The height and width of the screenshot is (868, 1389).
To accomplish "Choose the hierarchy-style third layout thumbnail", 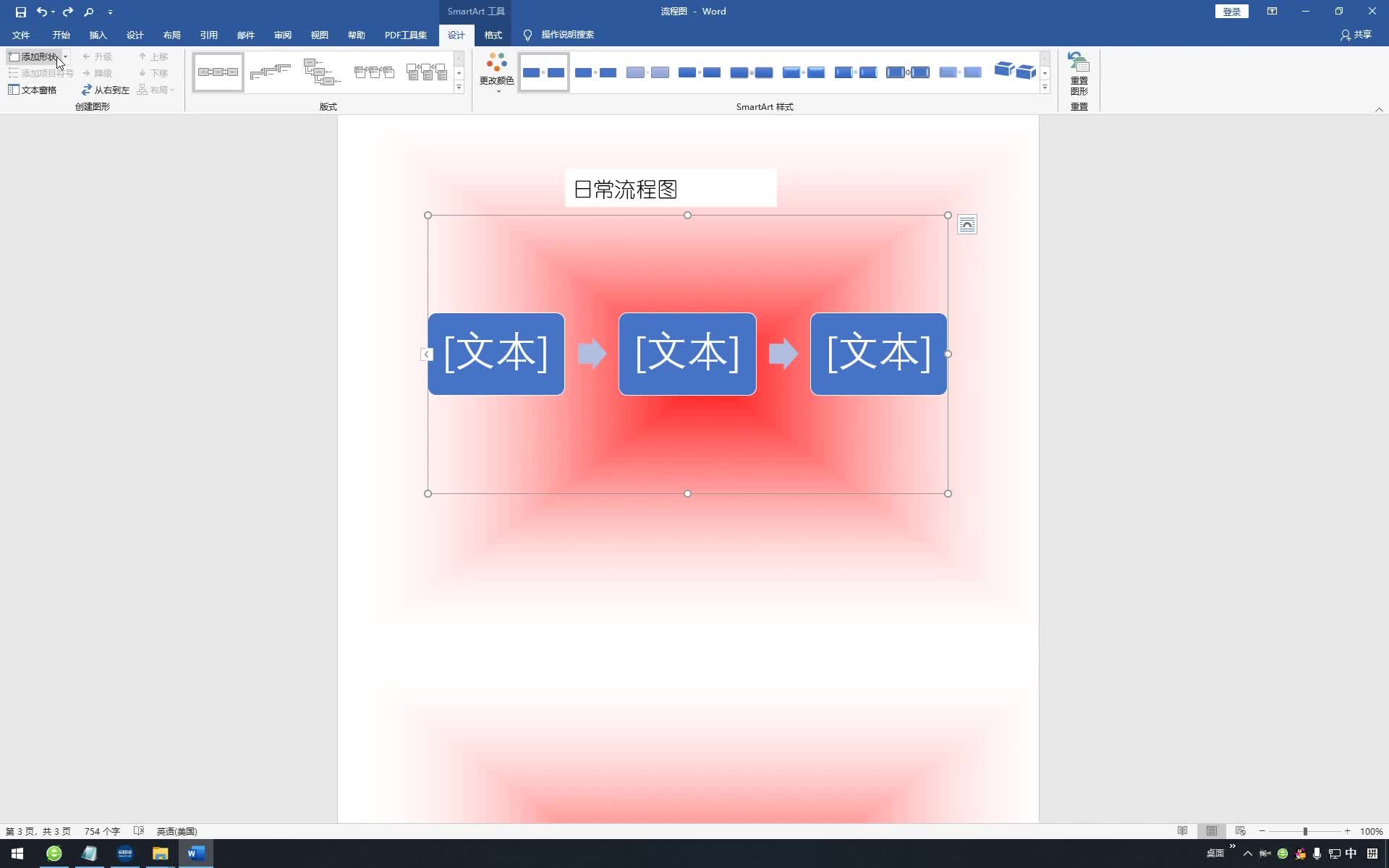I will tap(323, 72).
